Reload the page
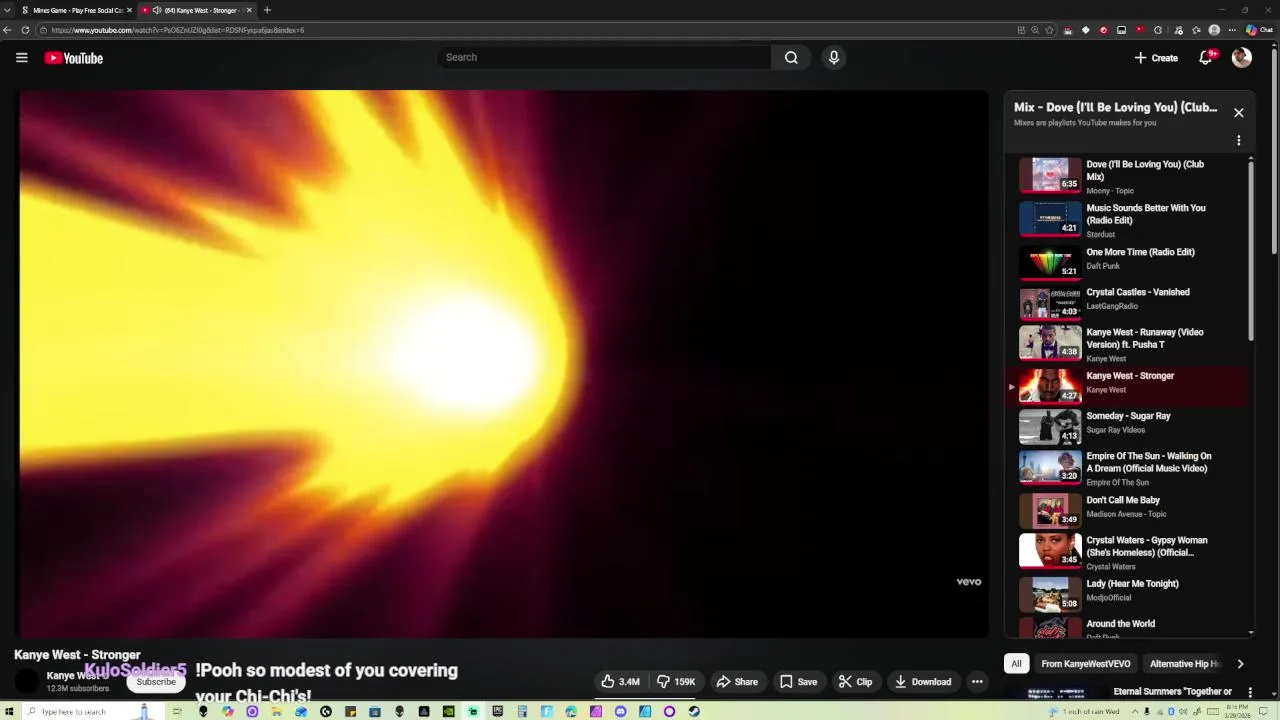This screenshot has height=720, width=1280. (x=25, y=30)
